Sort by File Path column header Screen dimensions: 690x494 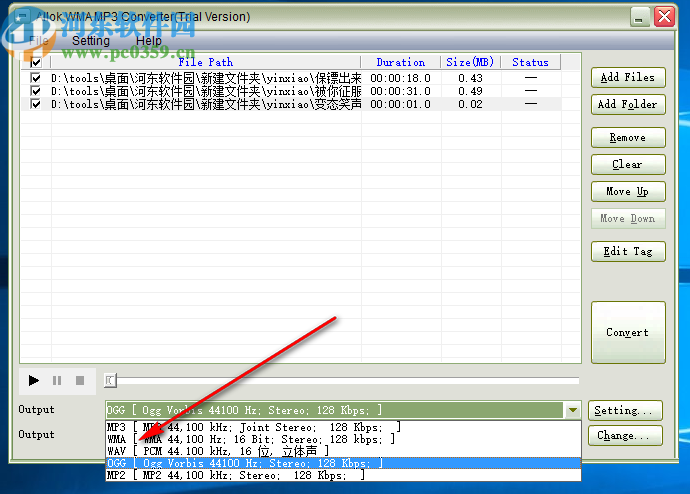[206, 62]
